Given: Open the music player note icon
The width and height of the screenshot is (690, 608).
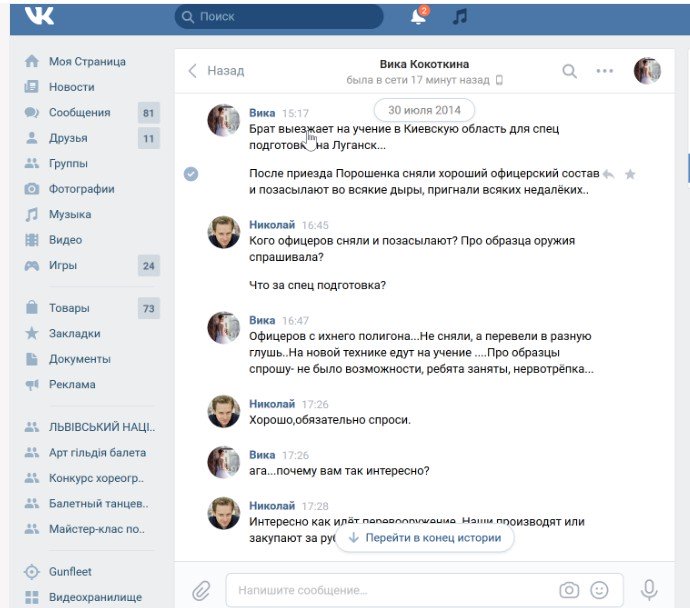Looking at the screenshot, I should click(460, 17).
